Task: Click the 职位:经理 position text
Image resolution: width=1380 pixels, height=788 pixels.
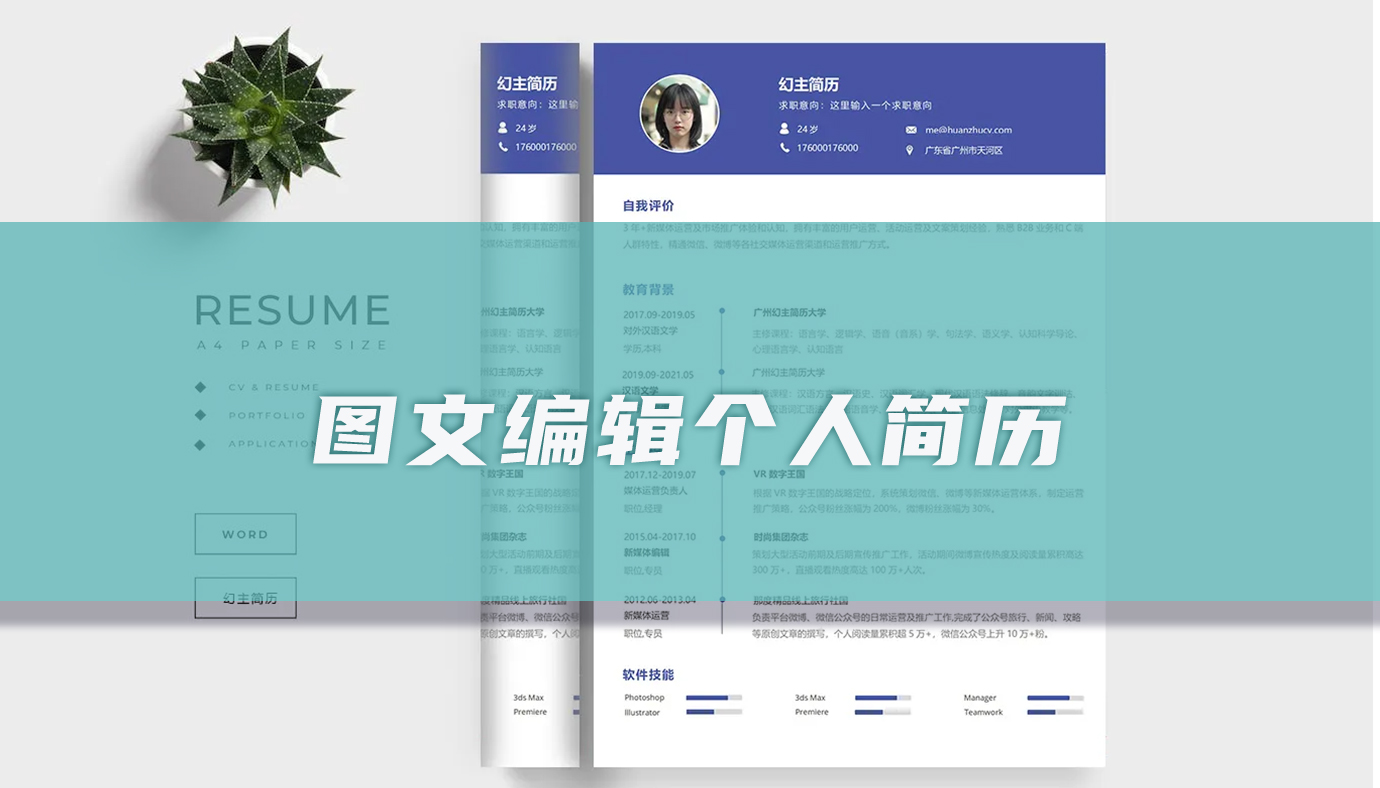Action: pos(642,509)
